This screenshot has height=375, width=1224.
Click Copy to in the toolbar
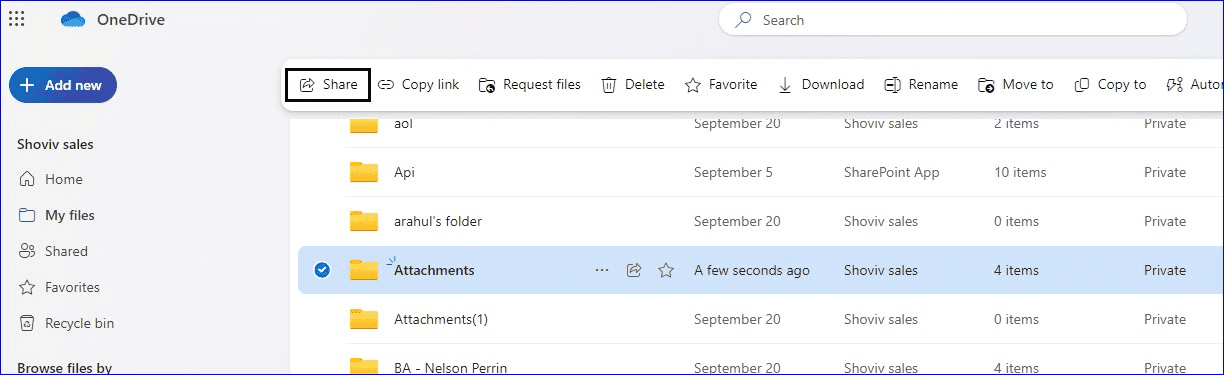[x=1110, y=85]
